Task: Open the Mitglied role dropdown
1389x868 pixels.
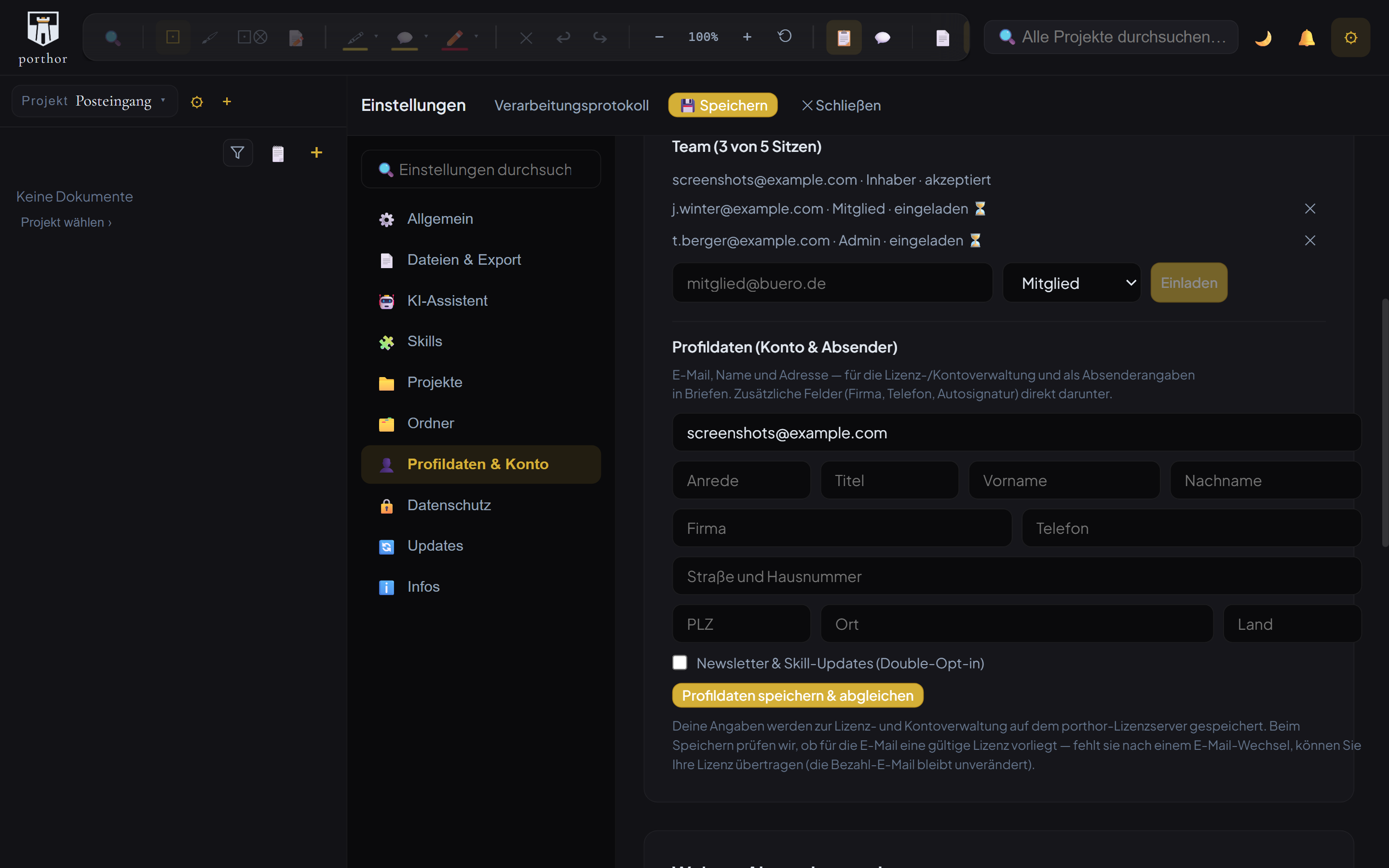Action: tap(1072, 283)
